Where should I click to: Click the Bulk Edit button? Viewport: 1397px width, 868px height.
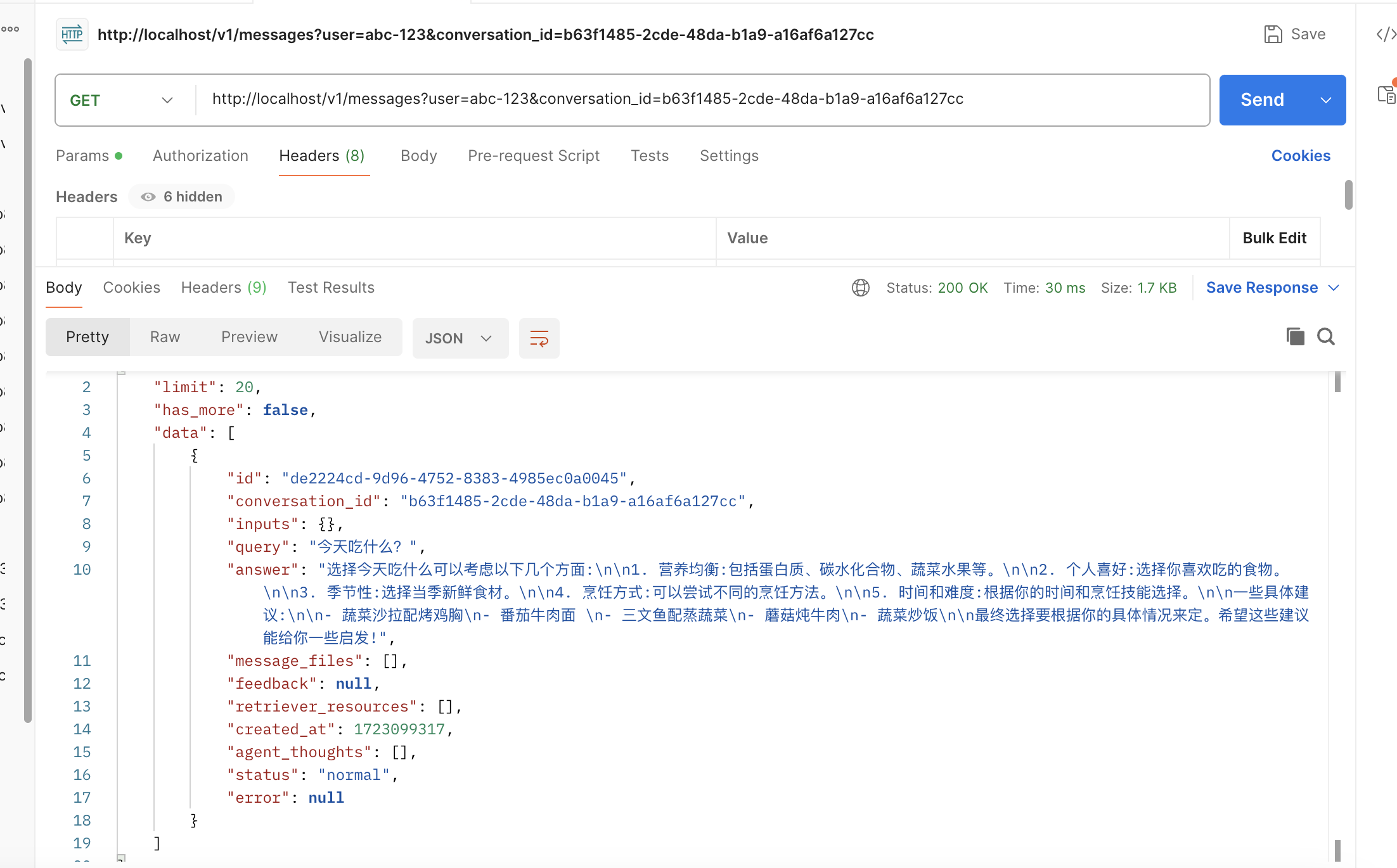(1274, 238)
